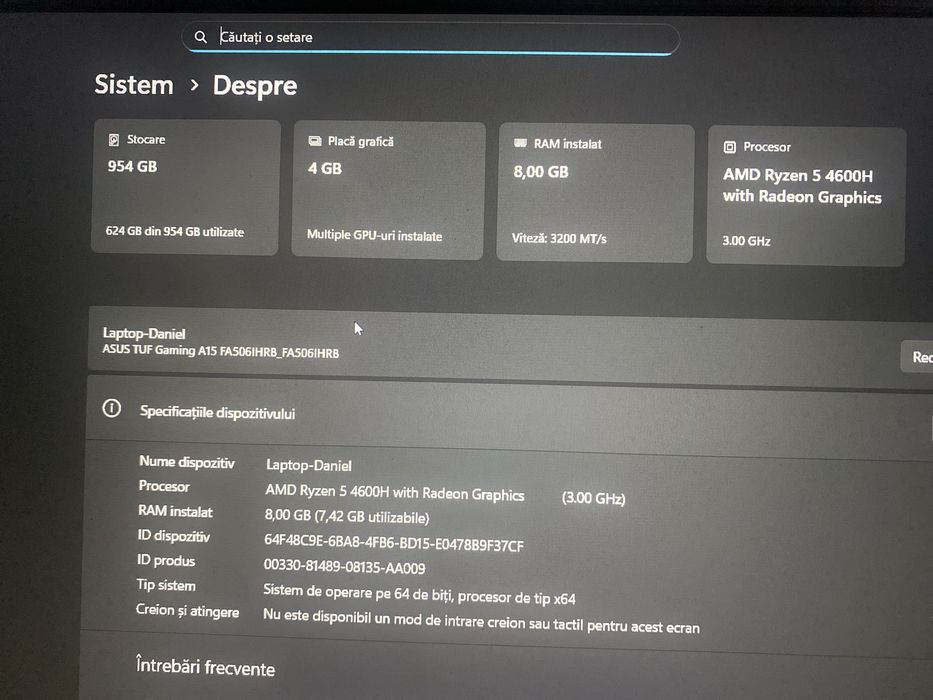
Task: Open the RAM instalat card
Action: coord(595,193)
